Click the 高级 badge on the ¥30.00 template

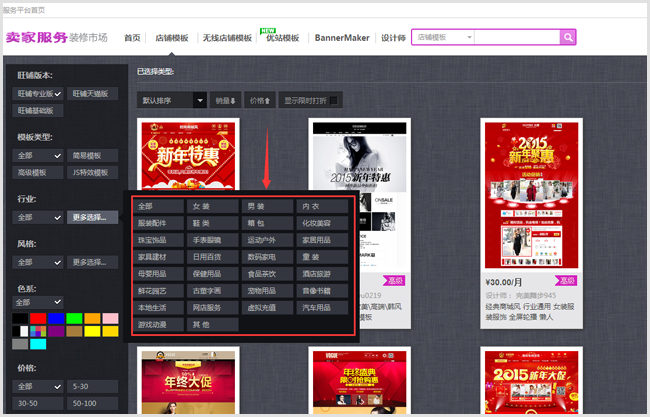(x=566, y=281)
